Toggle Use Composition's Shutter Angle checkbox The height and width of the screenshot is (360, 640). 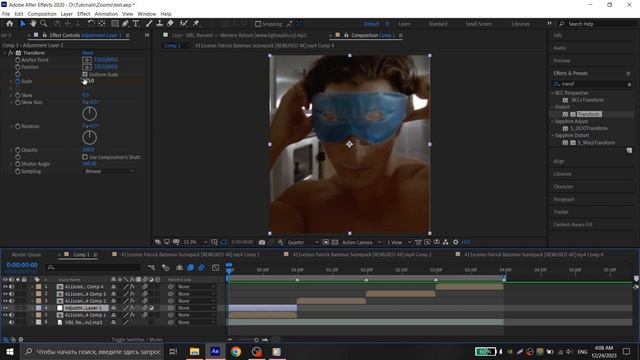[85, 157]
